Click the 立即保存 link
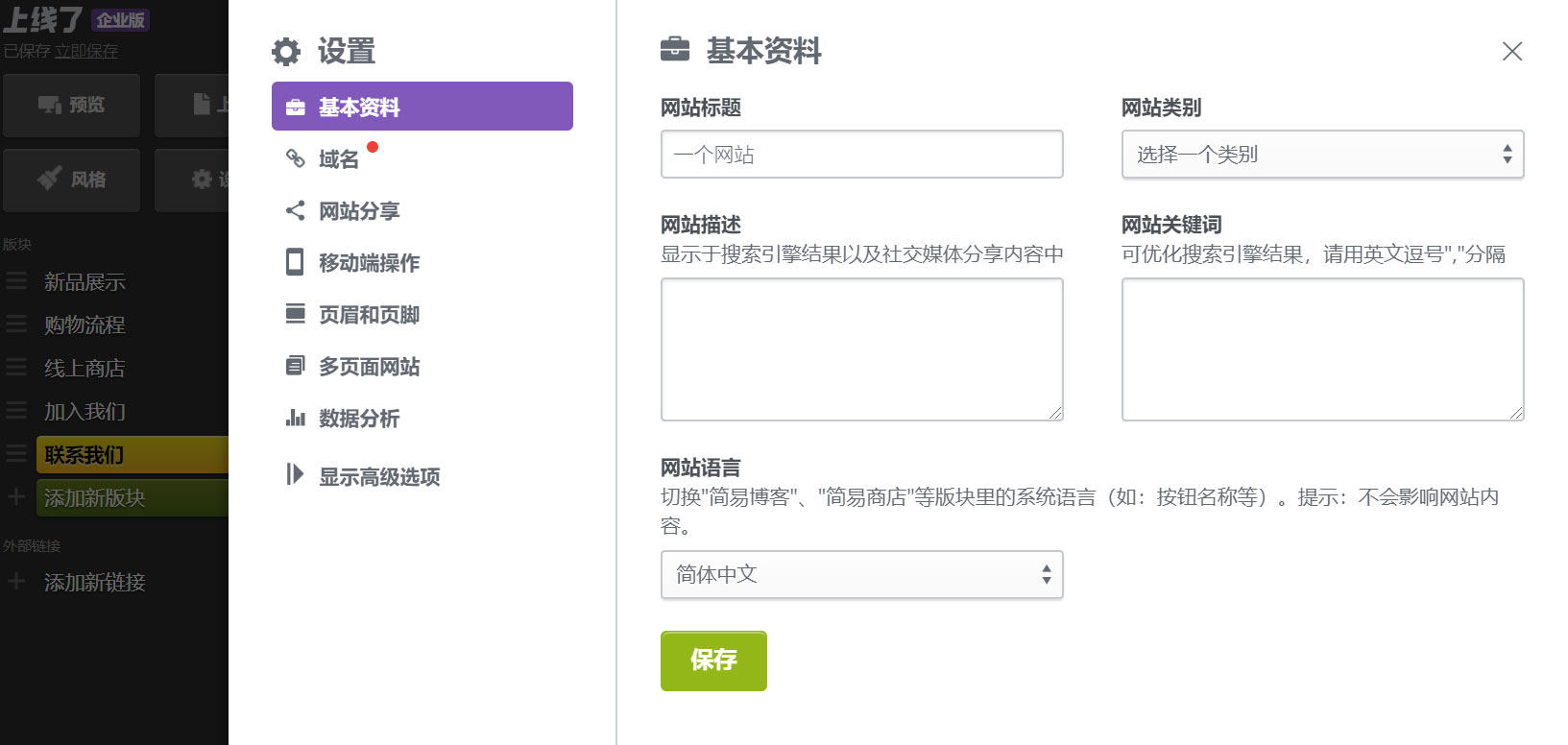This screenshot has height=745, width=1568. click(x=86, y=51)
